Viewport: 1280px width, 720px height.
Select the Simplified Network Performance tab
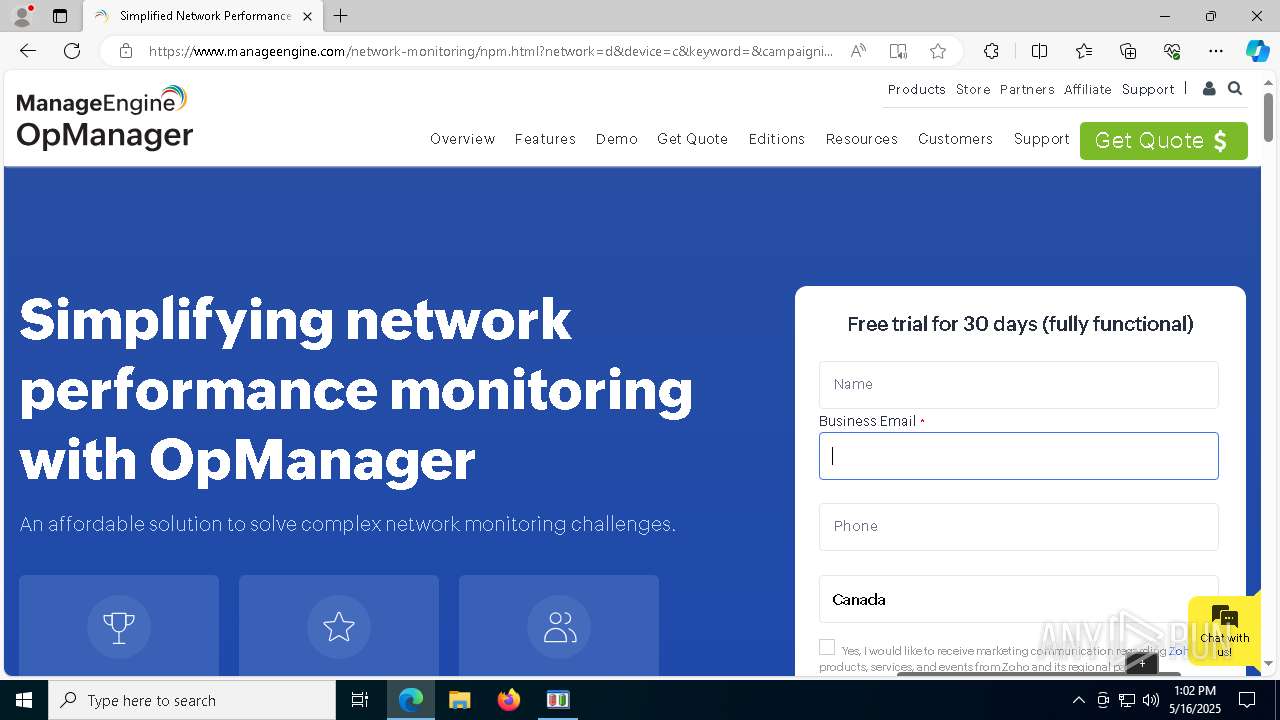(202, 16)
